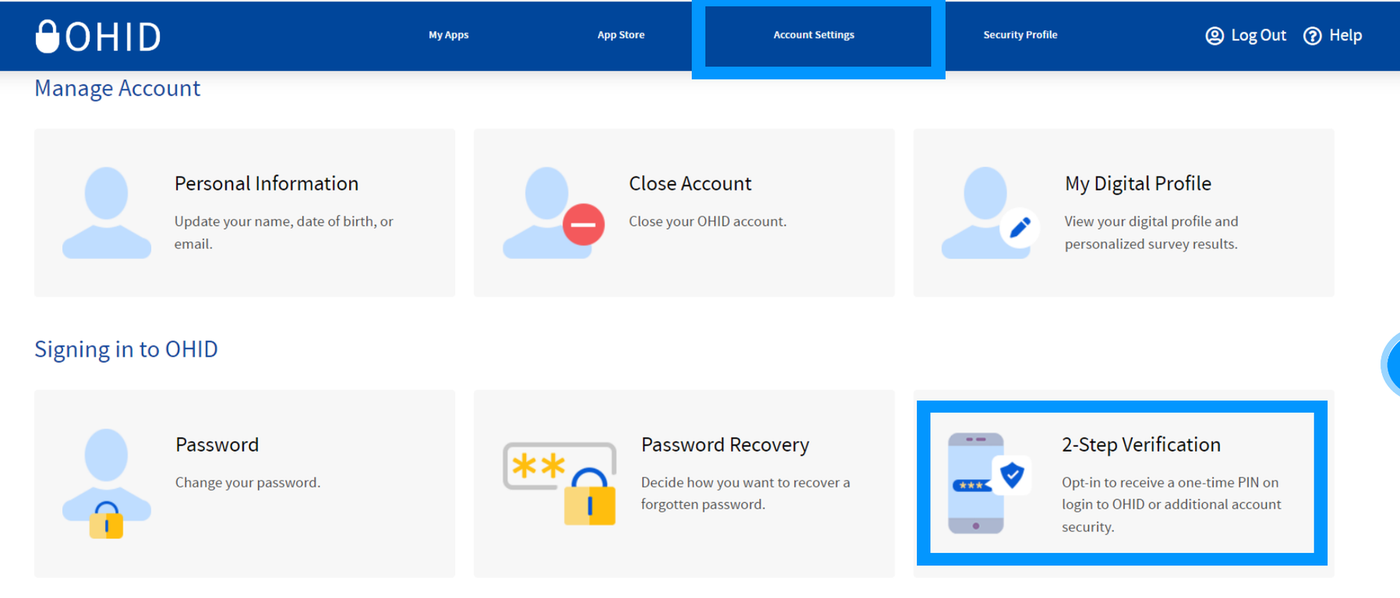Open the Security Profile tab
Screen dimensions: 1400x598
point(1020,35)
